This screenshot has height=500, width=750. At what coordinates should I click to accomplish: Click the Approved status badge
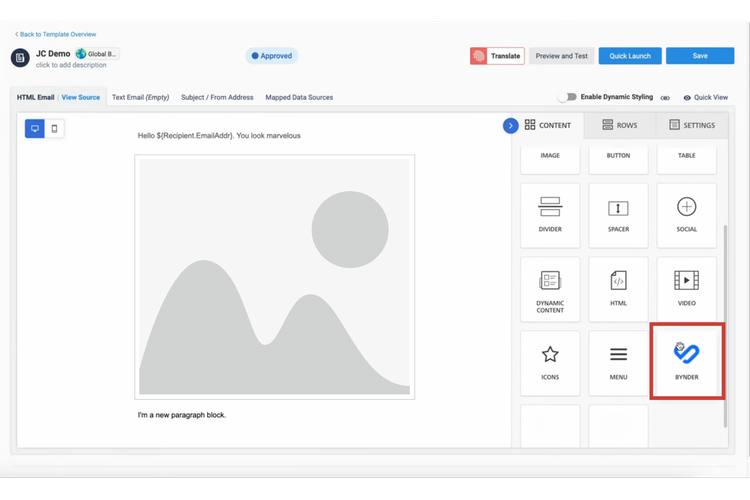tap(272, 56)
